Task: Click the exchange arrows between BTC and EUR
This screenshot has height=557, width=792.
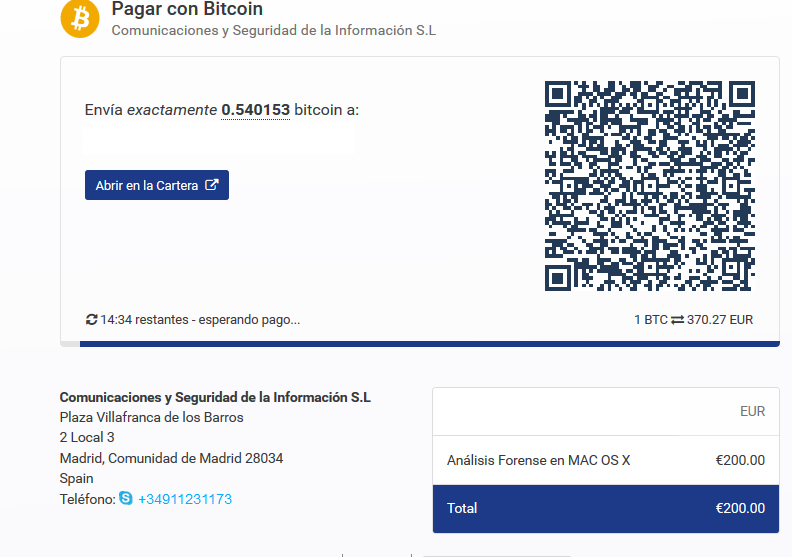Action: (677, 320)
